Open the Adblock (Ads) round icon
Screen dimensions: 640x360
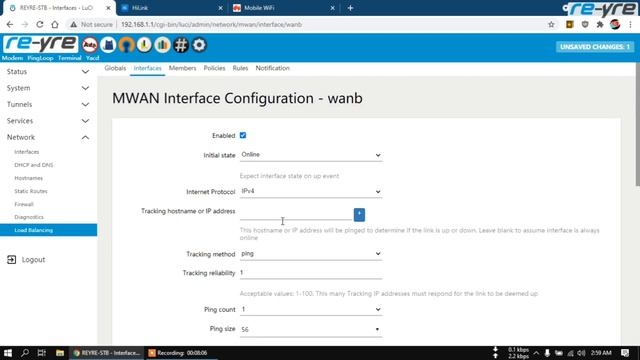pos(90,45)
